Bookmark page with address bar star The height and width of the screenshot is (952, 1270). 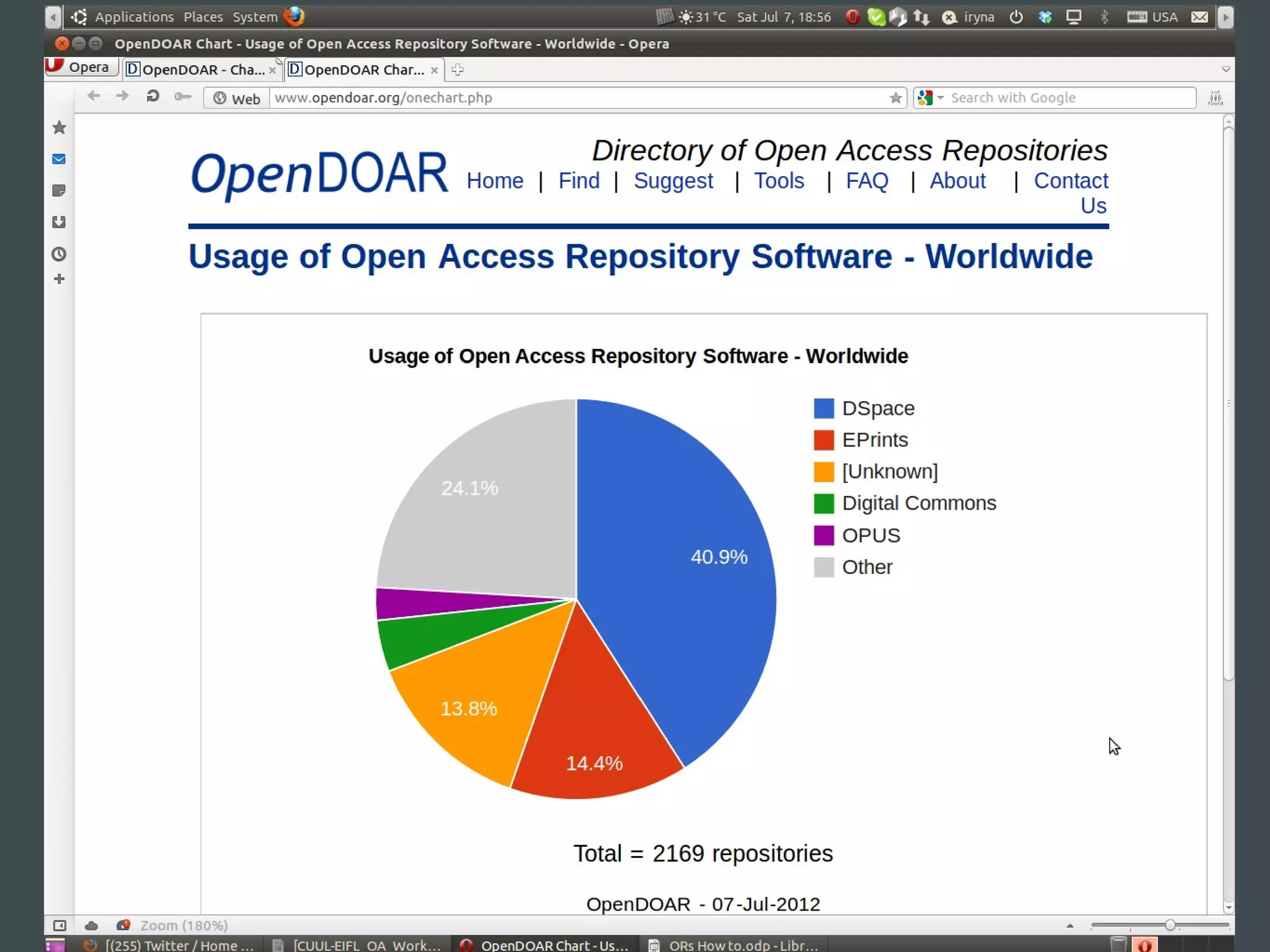(895, 98)
